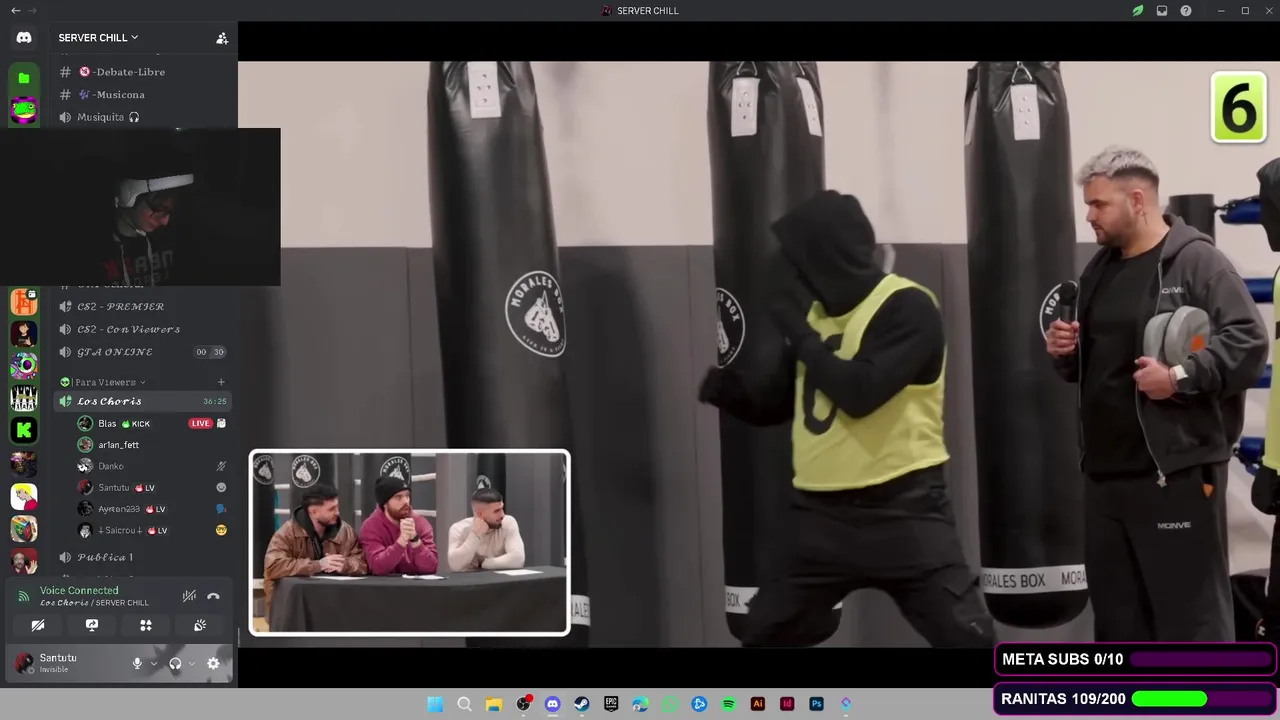The height and width of the screenshot is (720, 1280).
Task: Open OBS Studio from taskbar
Action: click(523, 704)
